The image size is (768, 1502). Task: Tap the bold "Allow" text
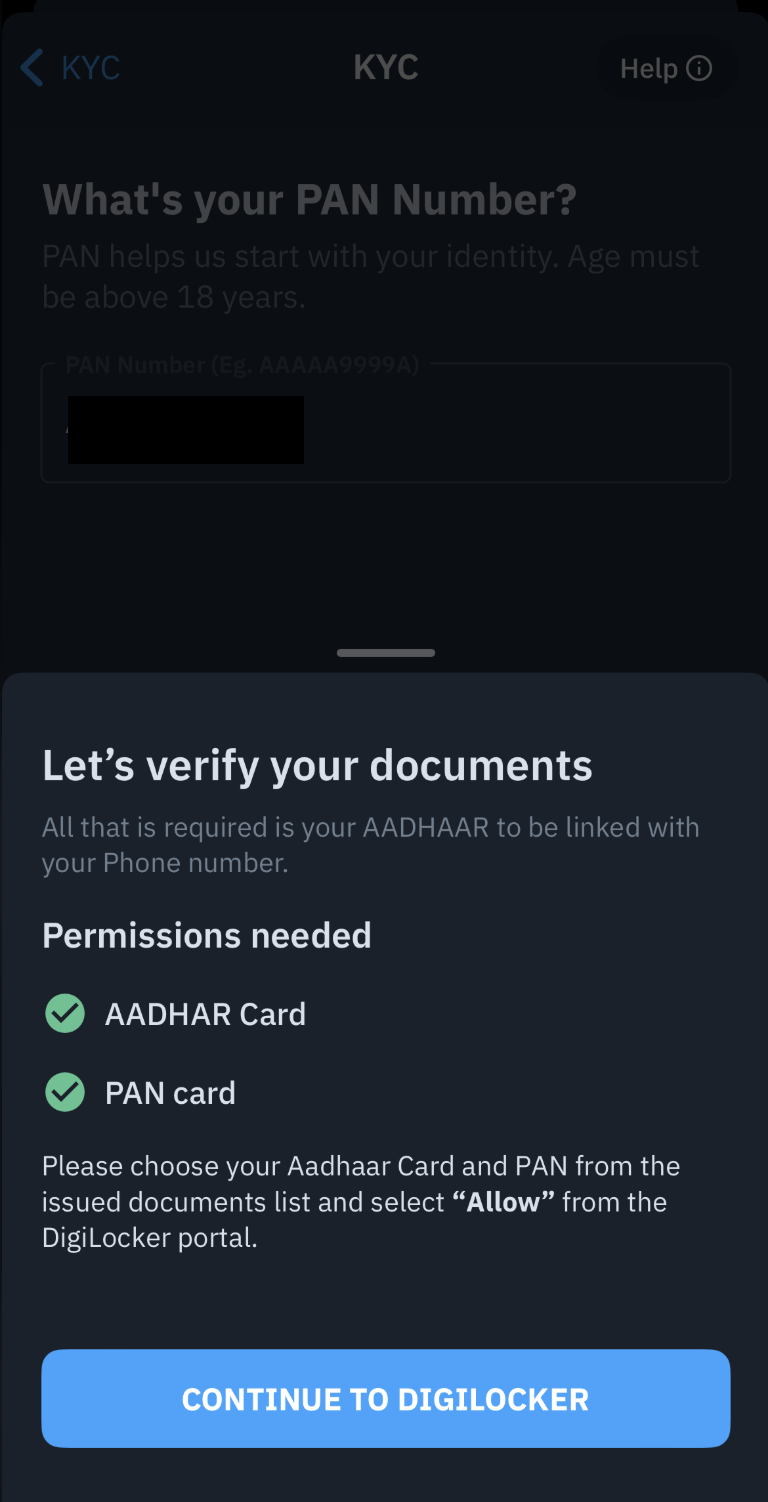[510, 1201]
